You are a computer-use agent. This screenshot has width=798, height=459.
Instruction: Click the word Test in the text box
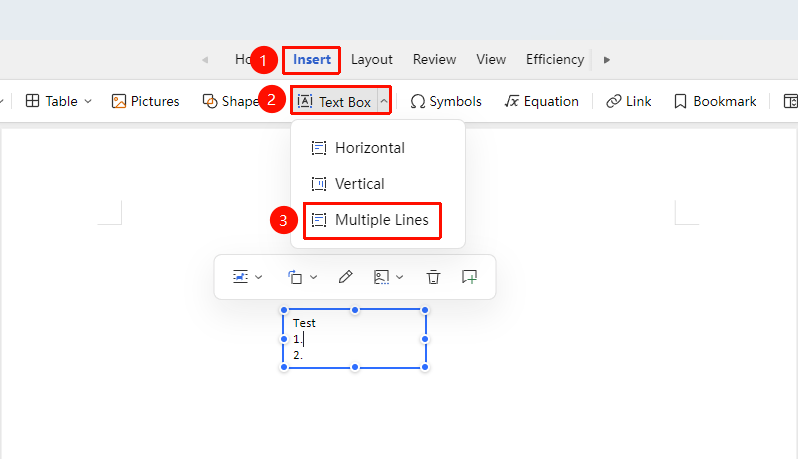(x=304, y=323)
